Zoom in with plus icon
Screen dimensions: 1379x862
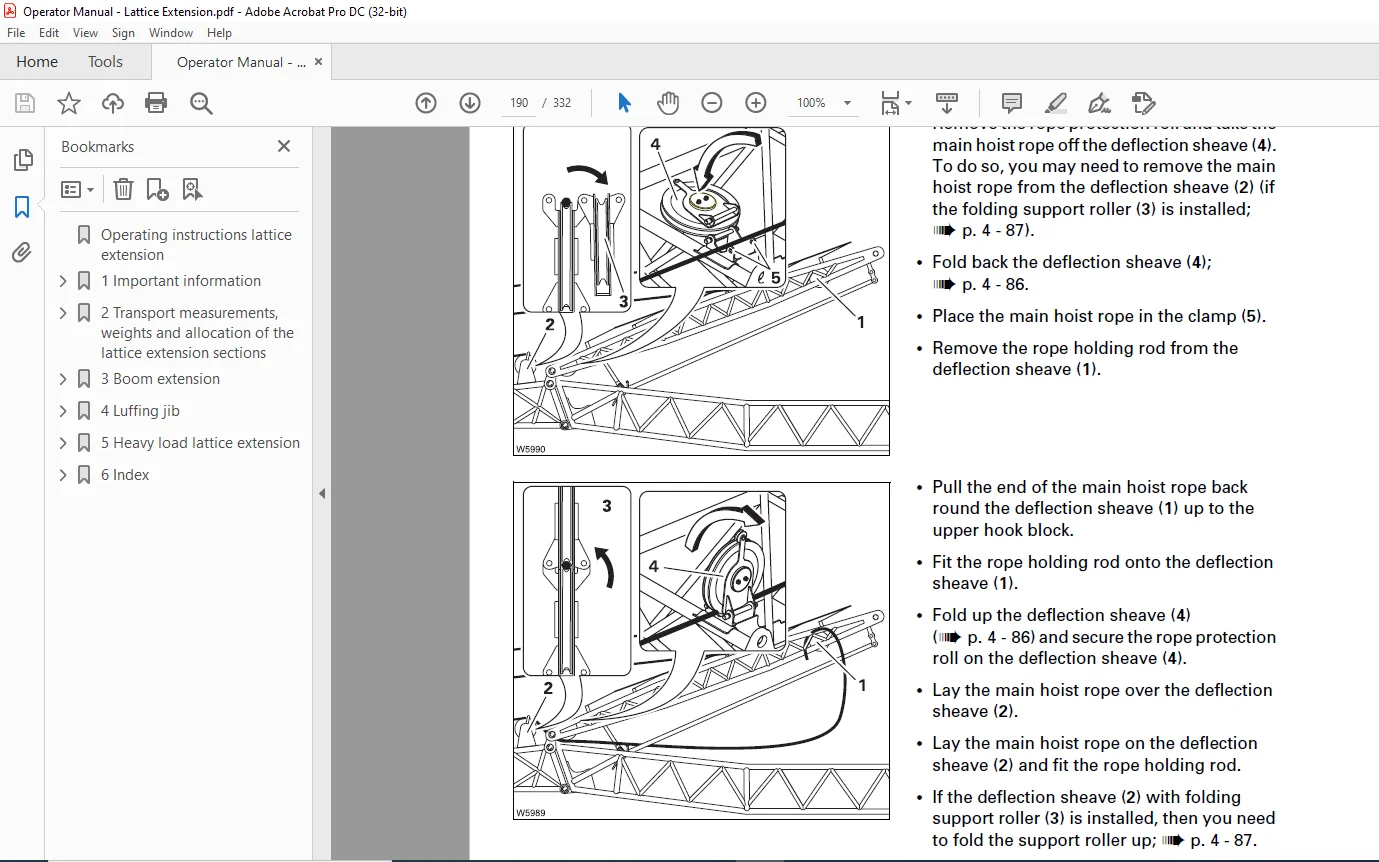(756, 103)
